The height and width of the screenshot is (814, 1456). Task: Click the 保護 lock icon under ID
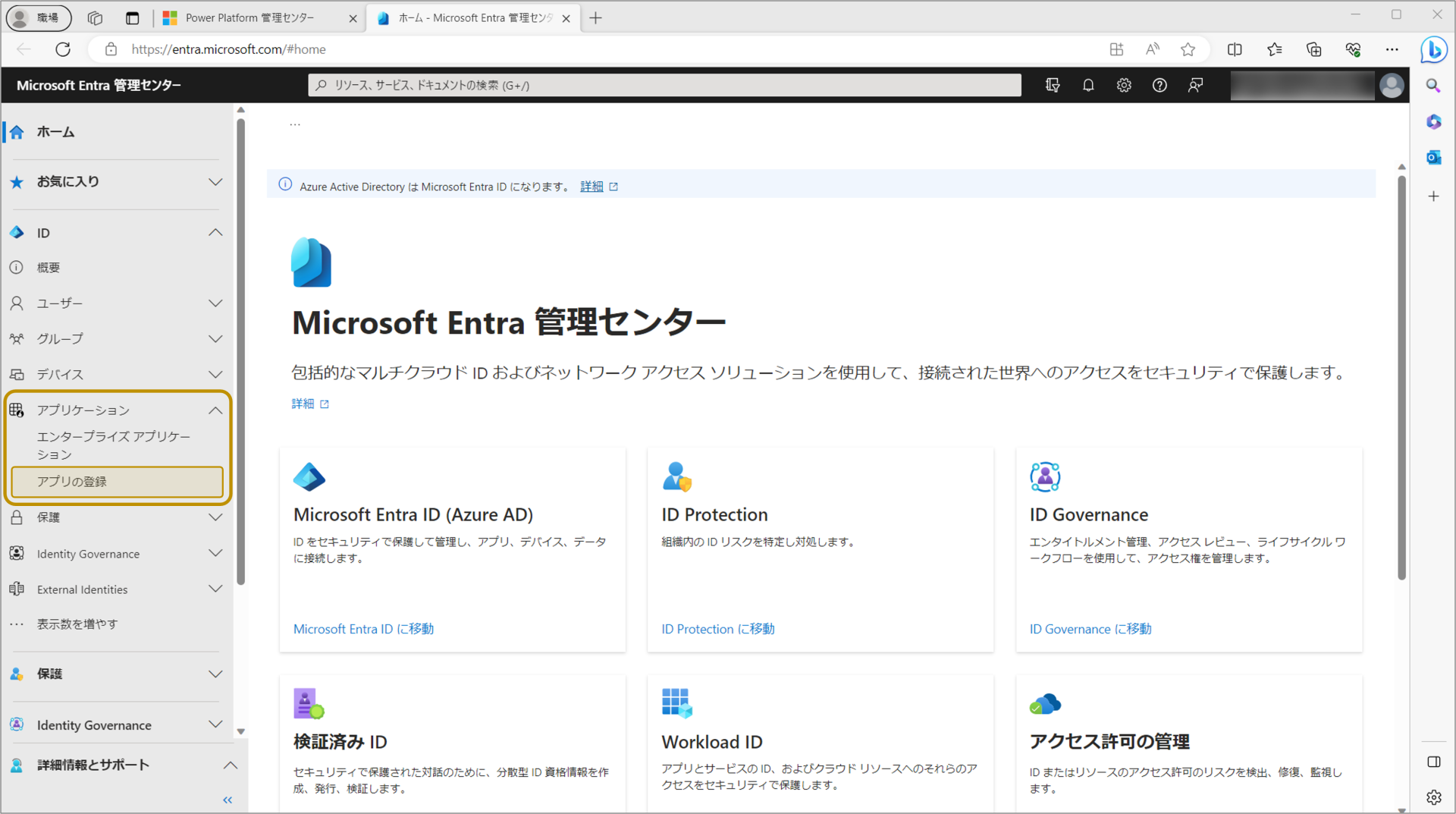tap(17, 517)
